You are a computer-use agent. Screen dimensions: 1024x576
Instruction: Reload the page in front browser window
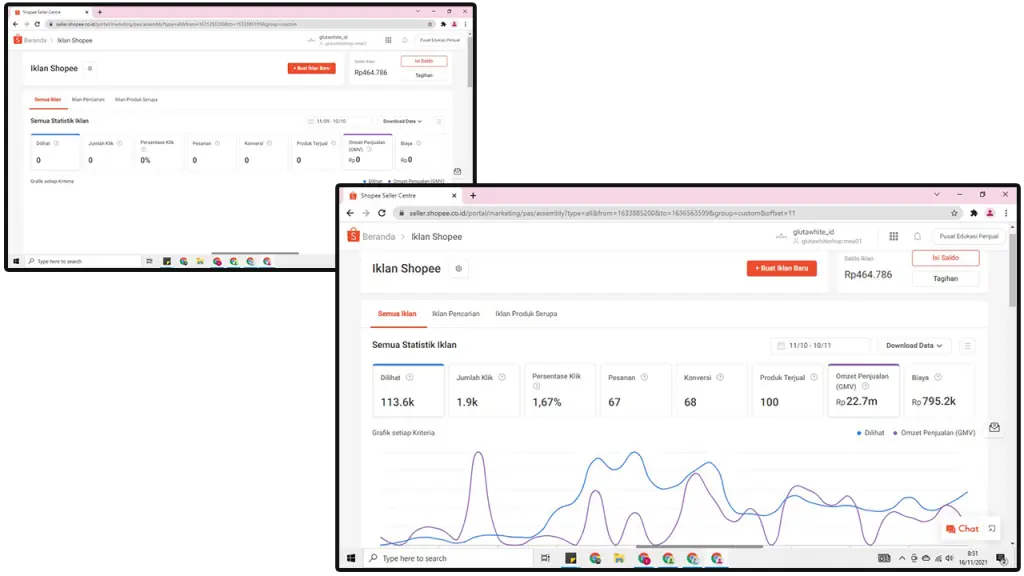pyautogui.click(x=381, y=213)
